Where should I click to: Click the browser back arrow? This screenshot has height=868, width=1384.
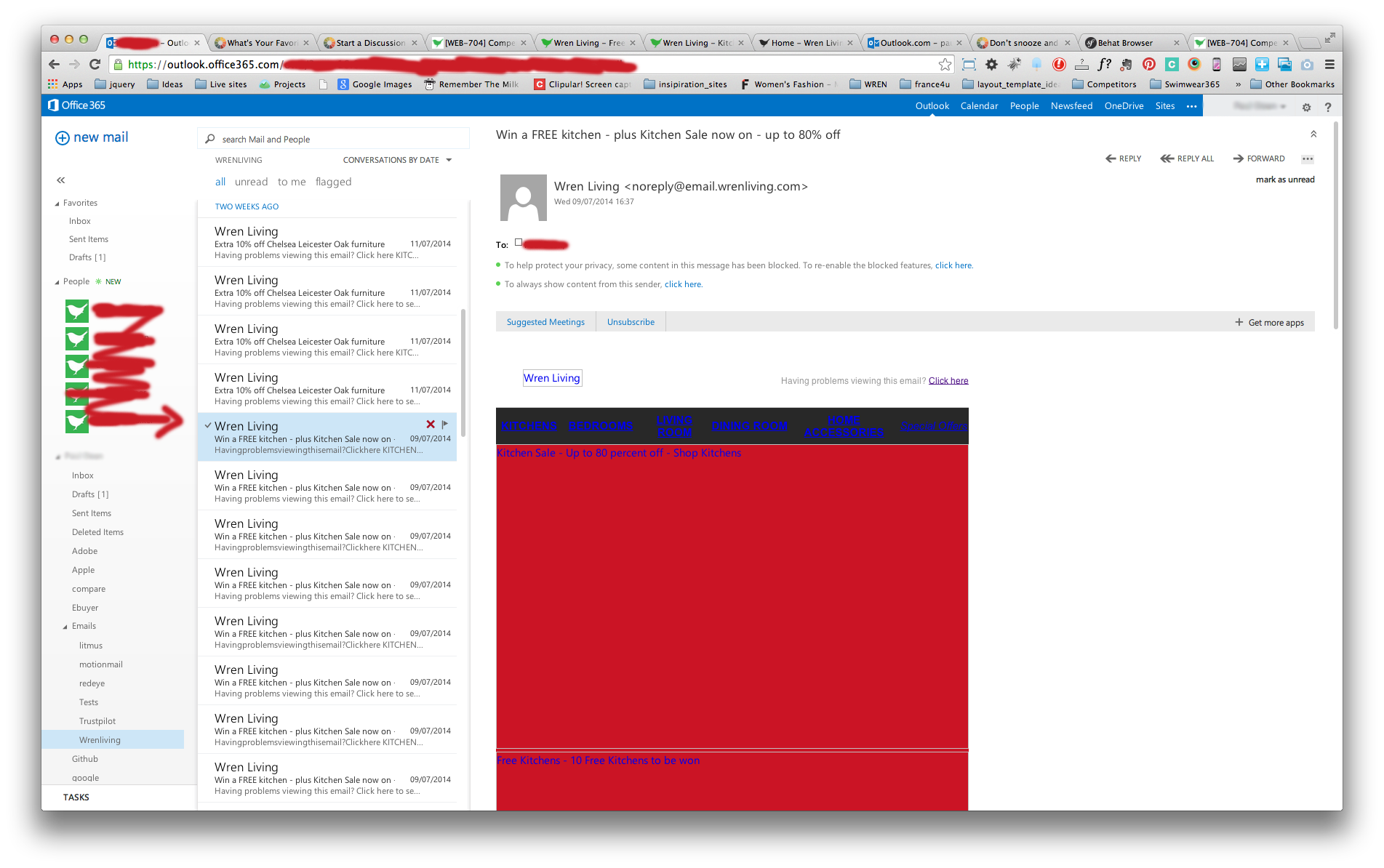pos(55,64)
